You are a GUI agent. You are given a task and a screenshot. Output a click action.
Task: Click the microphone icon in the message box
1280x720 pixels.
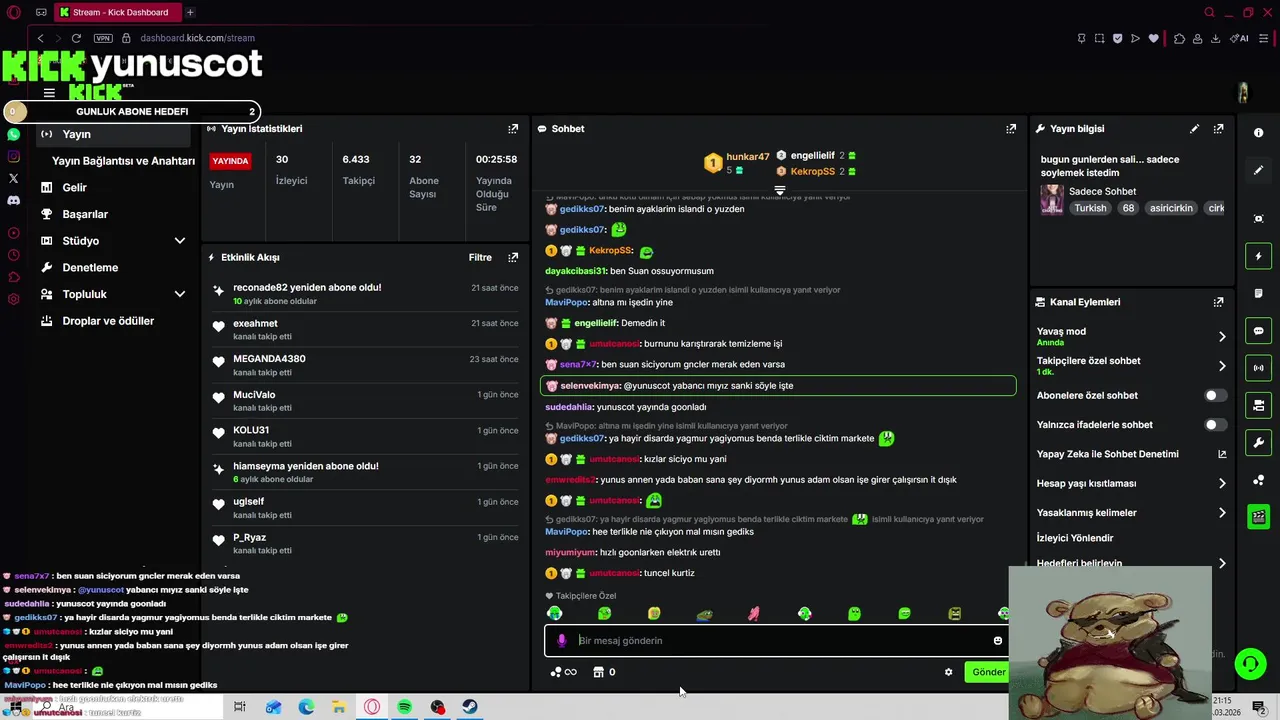562,641
